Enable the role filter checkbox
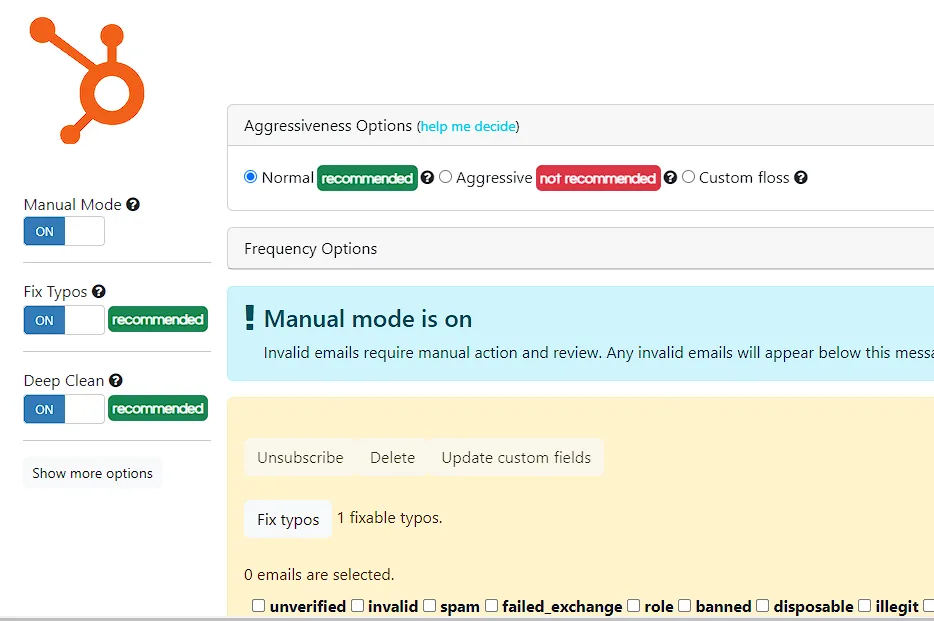934x621 pixels. click(634, 606)
